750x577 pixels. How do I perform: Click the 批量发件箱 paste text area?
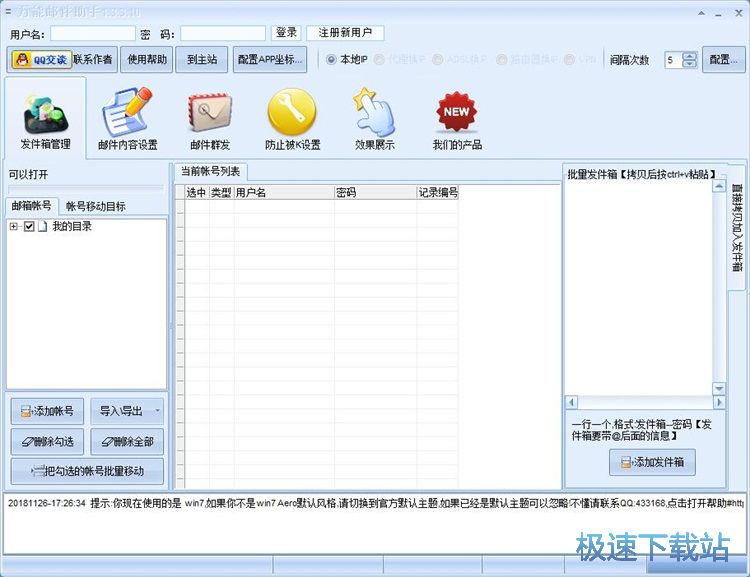point(639,288)
